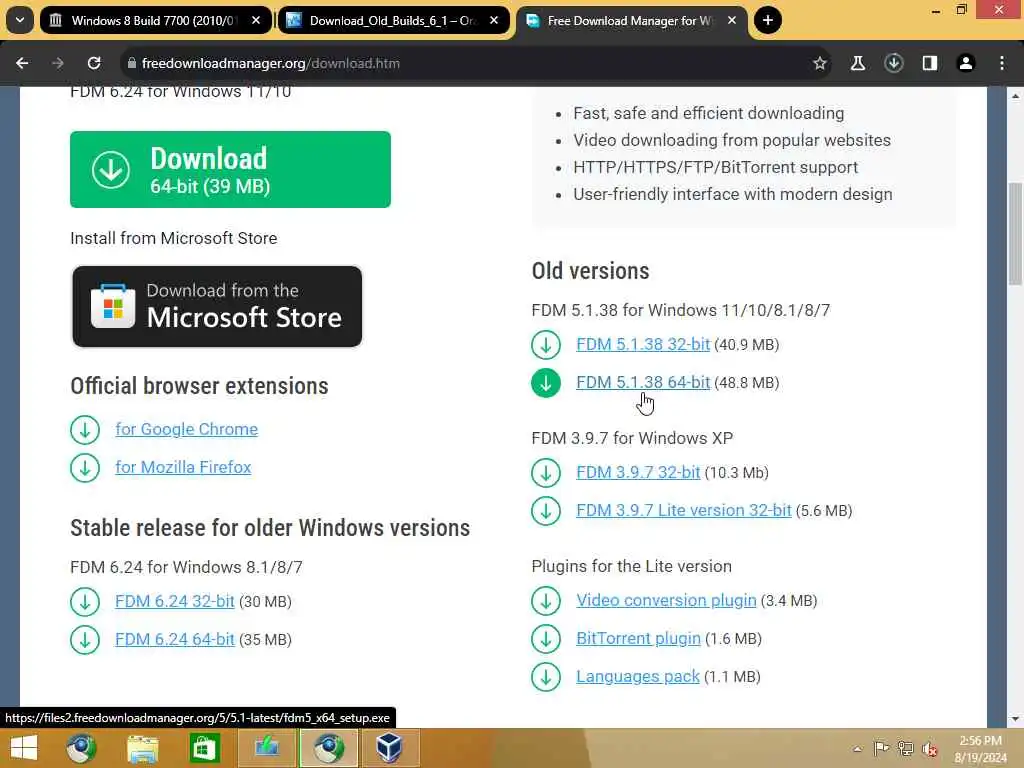Show hidden system tray icons
The width and height of the screenshot is (1024, 768).
click(857, 749)
